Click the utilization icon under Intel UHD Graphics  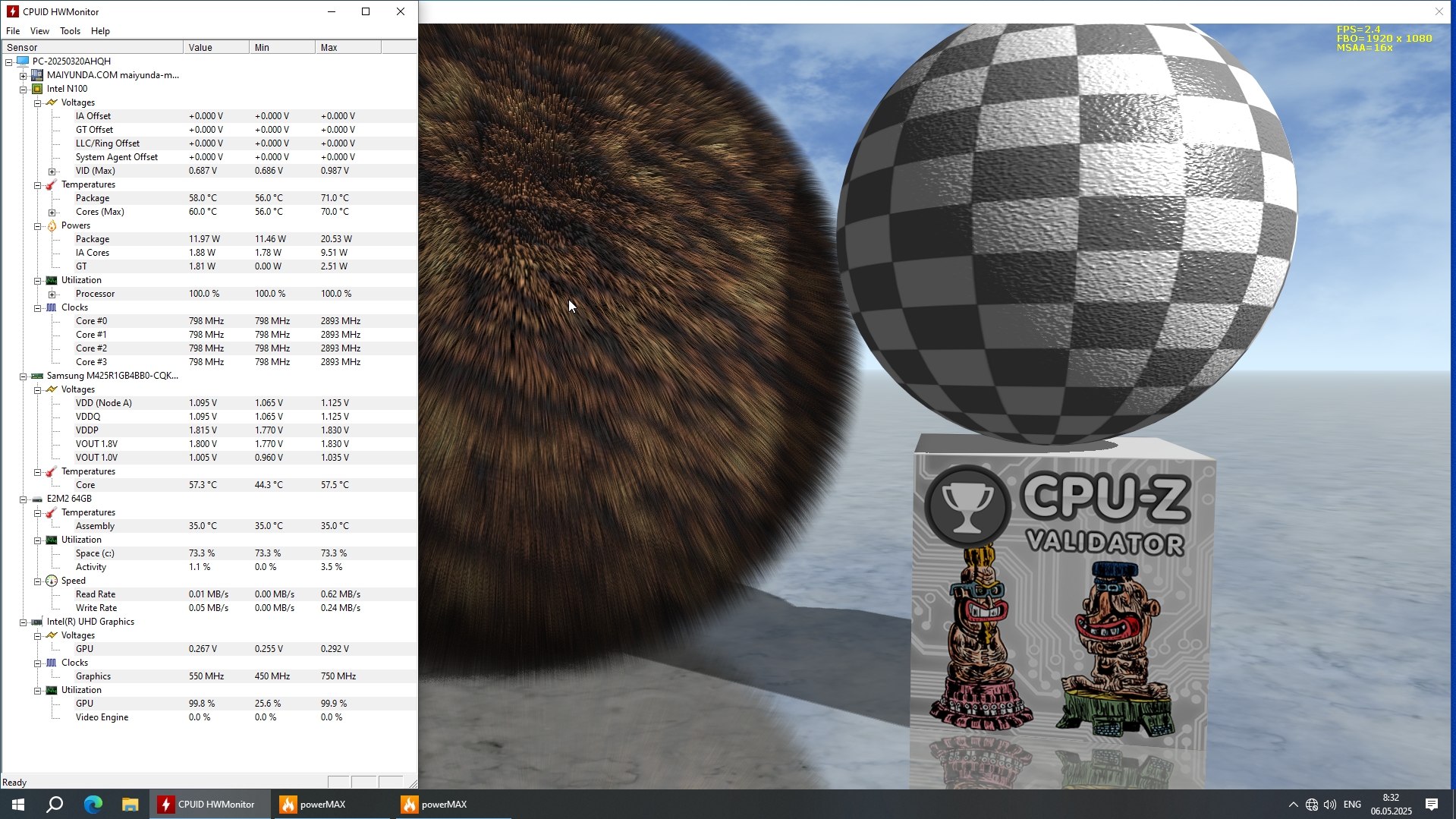point(52,690)
